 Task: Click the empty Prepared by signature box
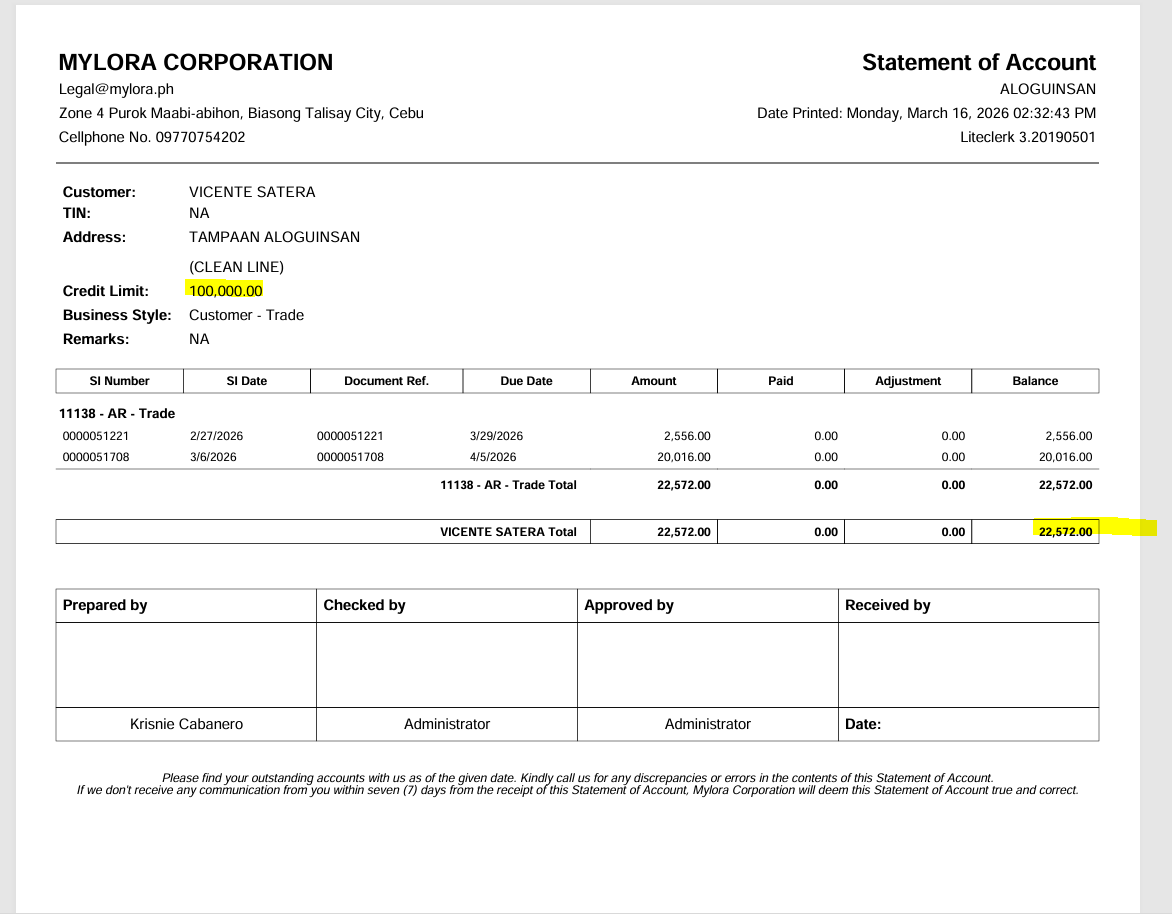pos(186,665)
